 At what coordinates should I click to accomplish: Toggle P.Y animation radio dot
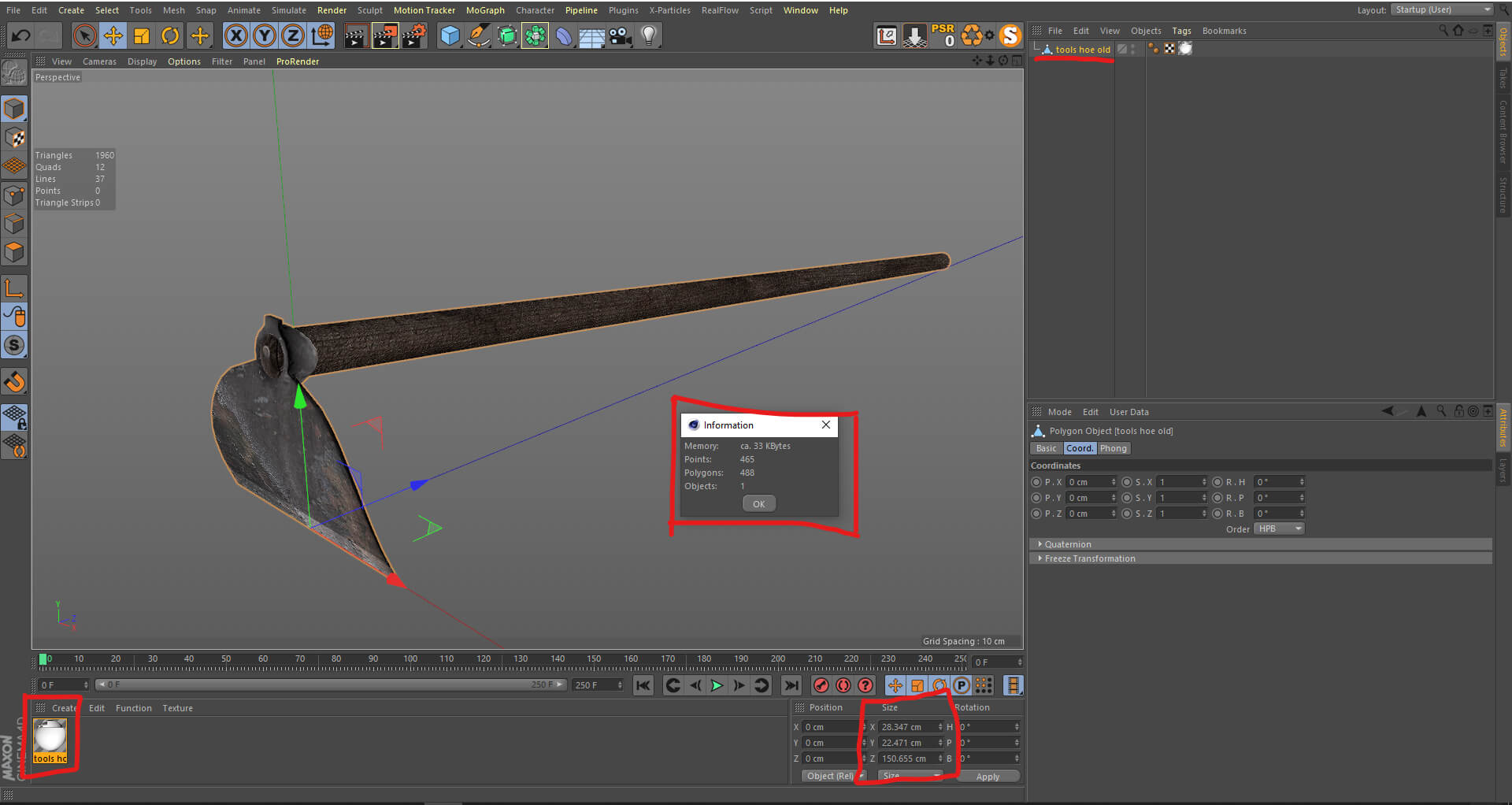(x=1036, y=498)
